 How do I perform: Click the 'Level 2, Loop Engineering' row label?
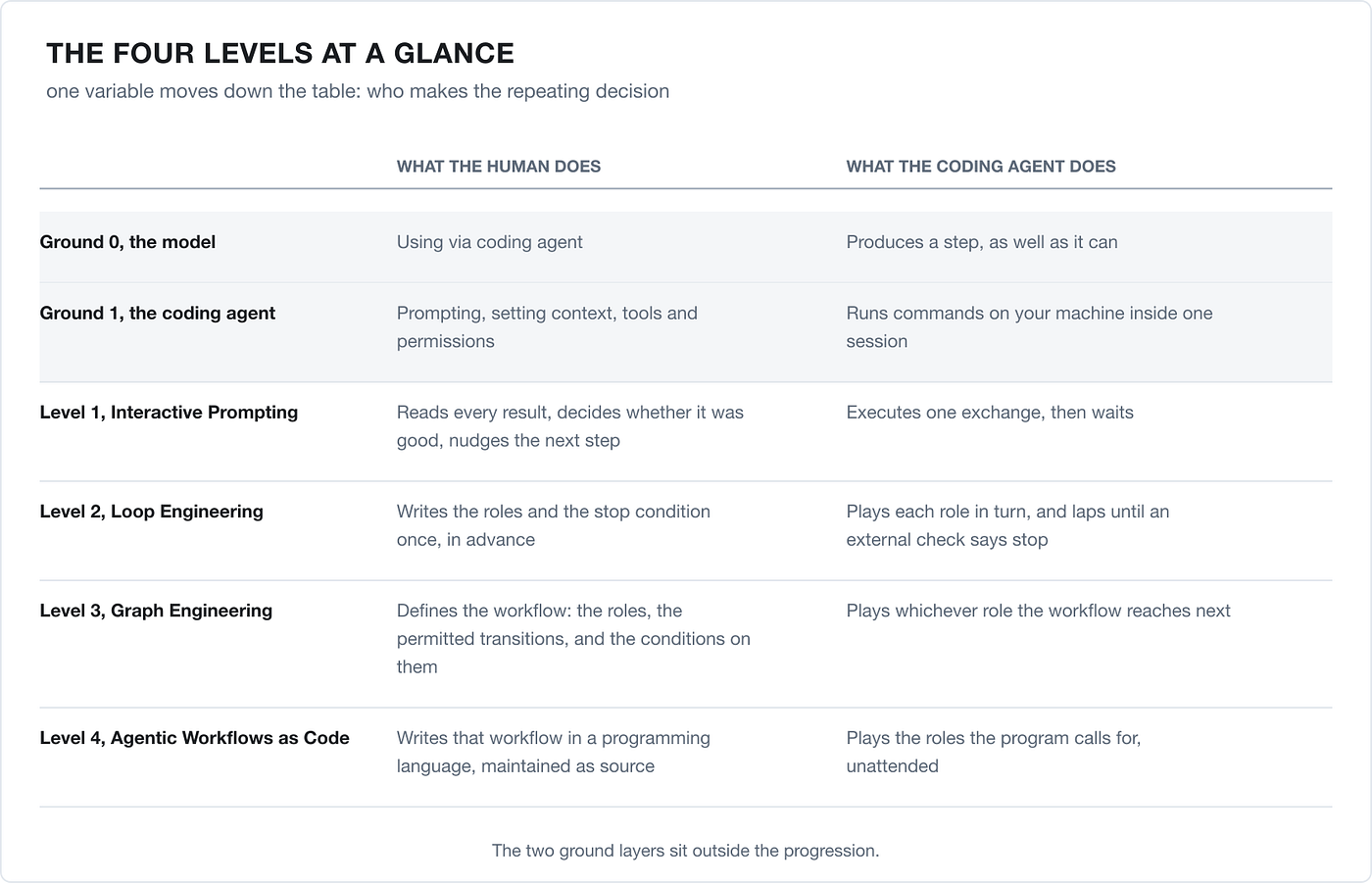(x=152, y=511)
